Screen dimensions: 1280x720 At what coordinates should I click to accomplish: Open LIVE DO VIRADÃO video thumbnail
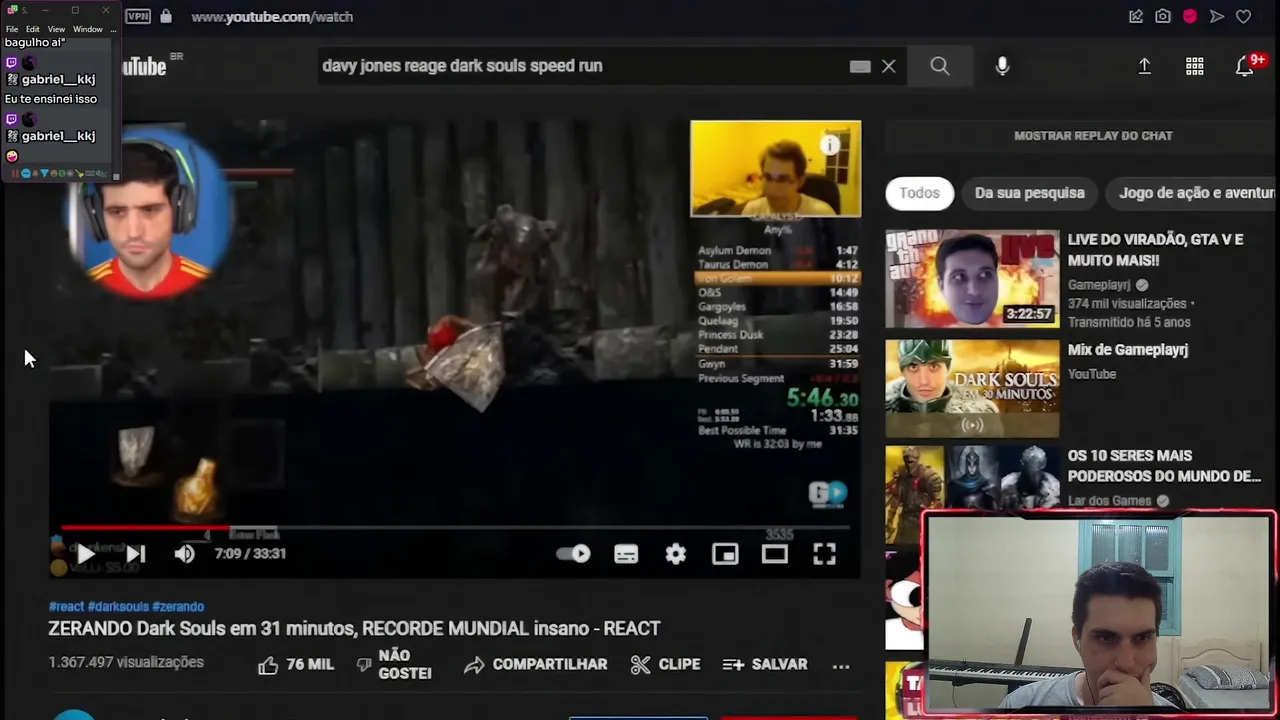pos(972,279)
